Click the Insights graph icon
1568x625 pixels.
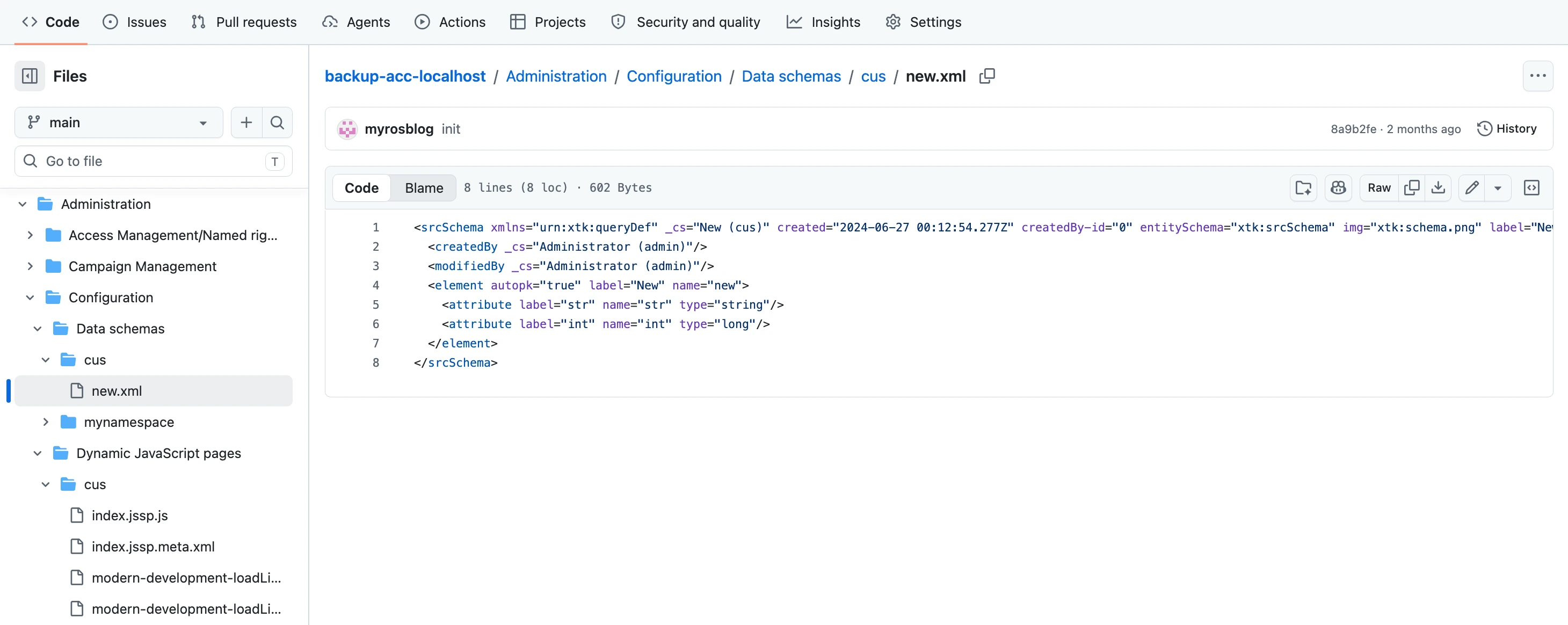click(x=794, y=22)
